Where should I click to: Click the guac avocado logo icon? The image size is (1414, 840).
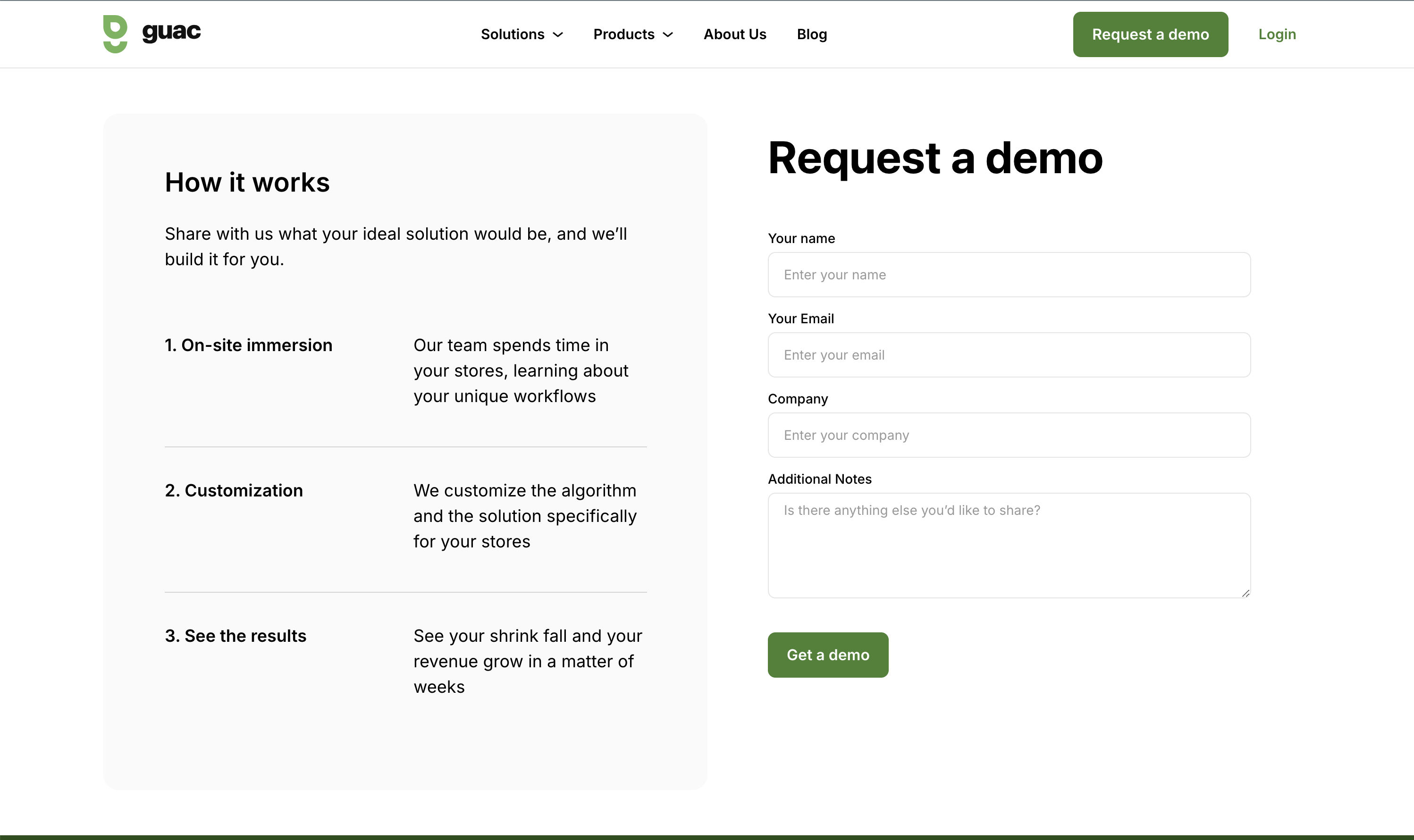click(x=115, y=34)
